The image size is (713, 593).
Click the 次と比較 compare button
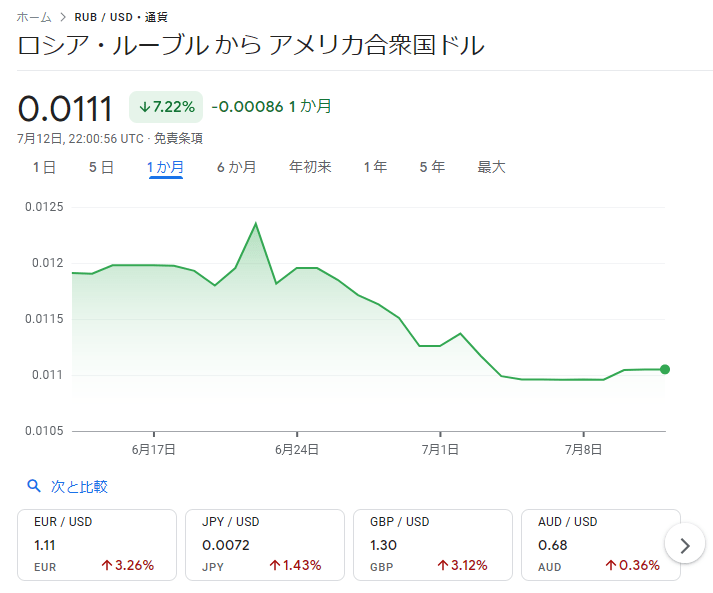tap(79, 487)
